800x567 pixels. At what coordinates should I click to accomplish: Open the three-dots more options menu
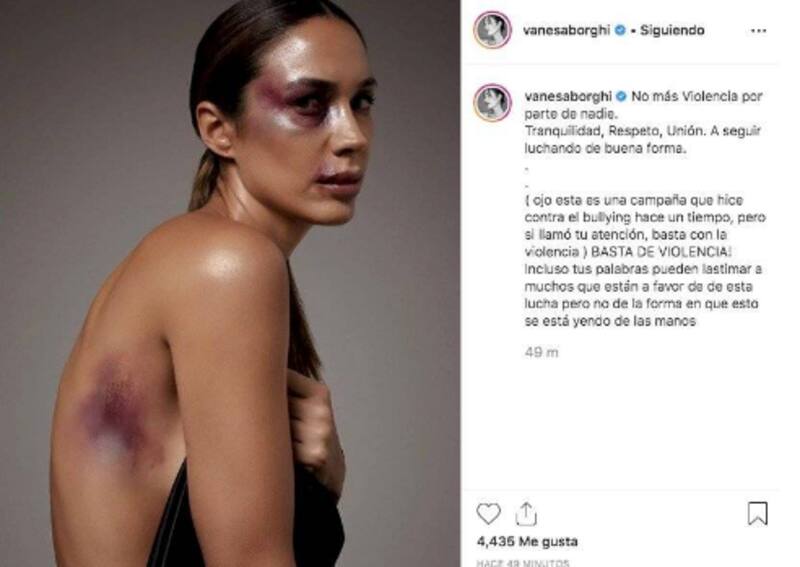(x=759, y=31)
